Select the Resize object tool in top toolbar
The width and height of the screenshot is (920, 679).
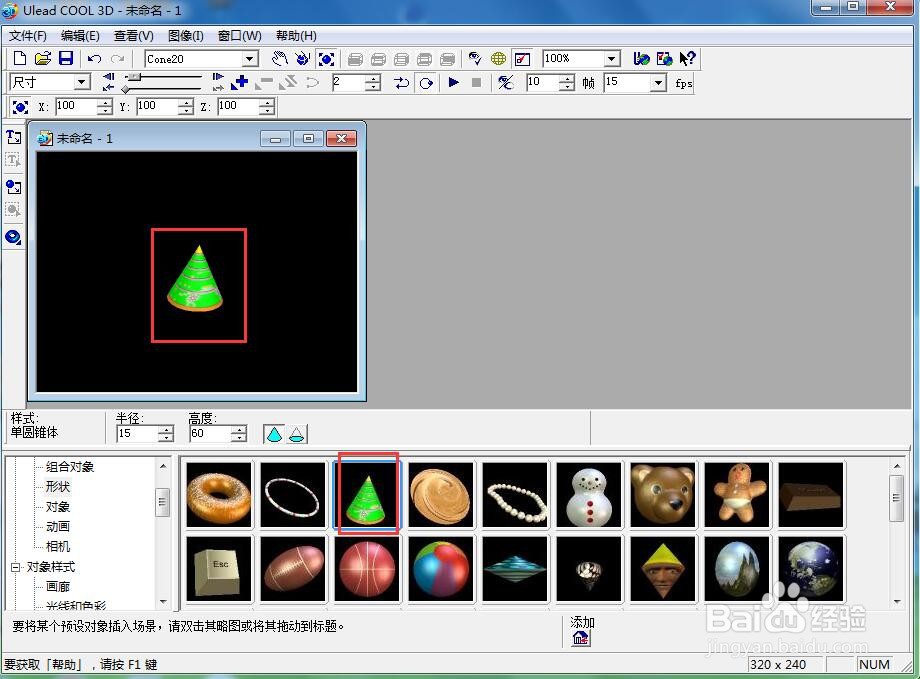click(x=326, y=59)
